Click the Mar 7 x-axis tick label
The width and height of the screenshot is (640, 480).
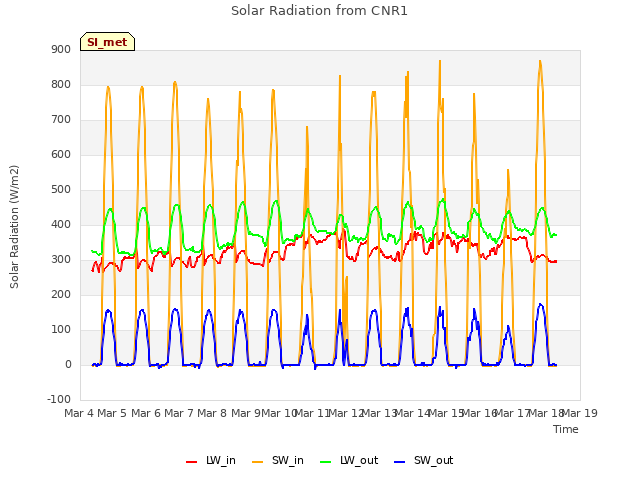point(178,413)
